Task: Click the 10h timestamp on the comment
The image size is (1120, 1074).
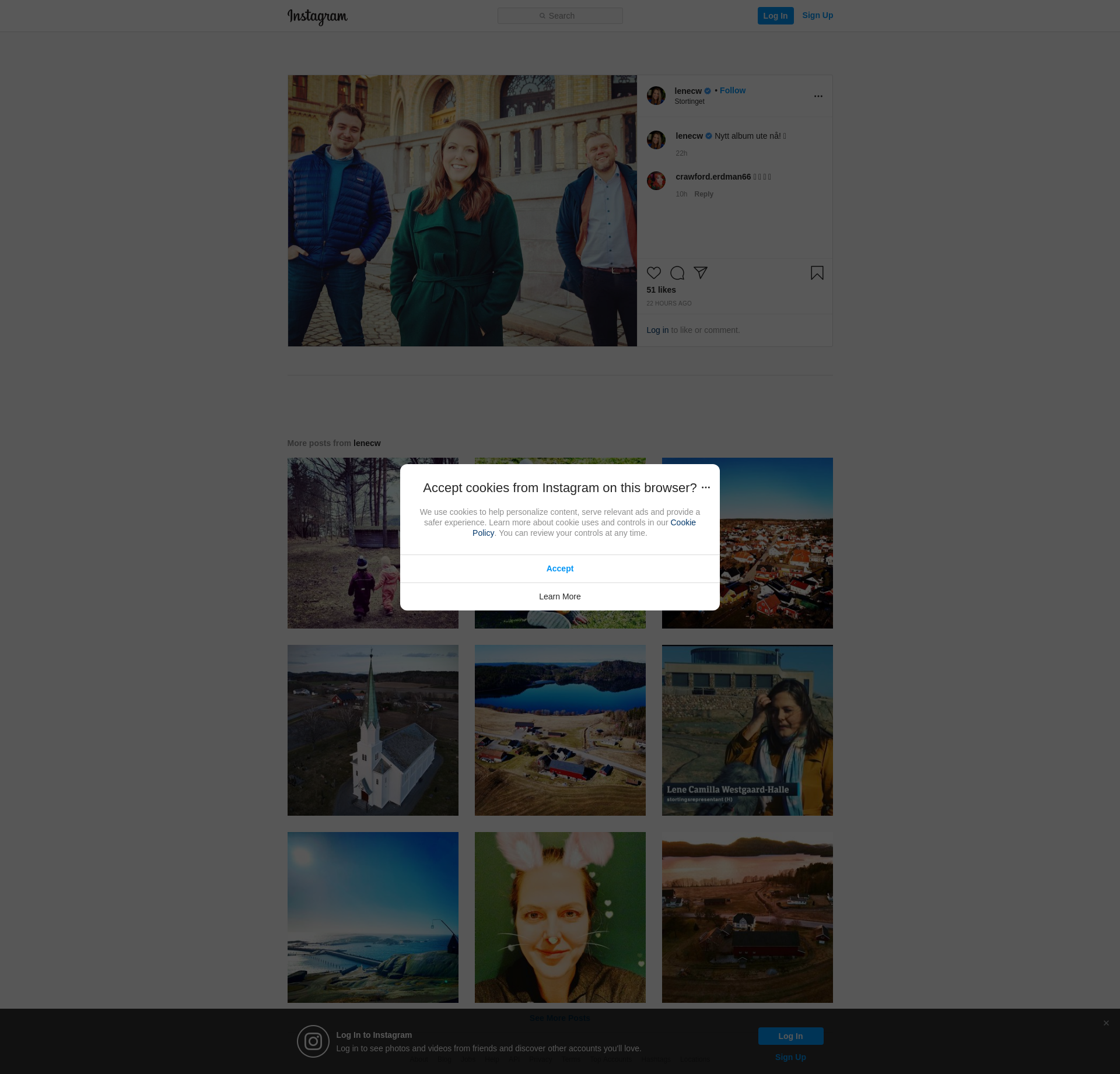Action: pos(681,194)
